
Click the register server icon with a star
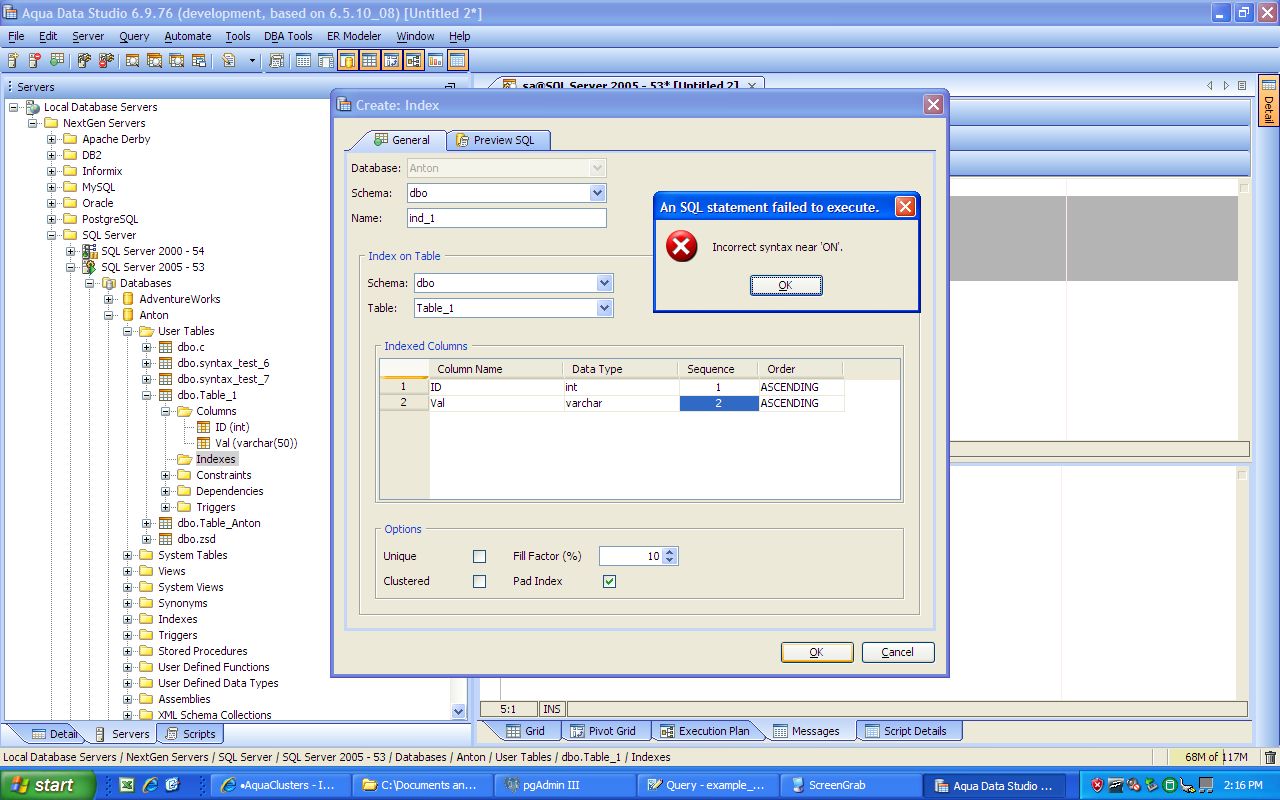pos(15,61)
